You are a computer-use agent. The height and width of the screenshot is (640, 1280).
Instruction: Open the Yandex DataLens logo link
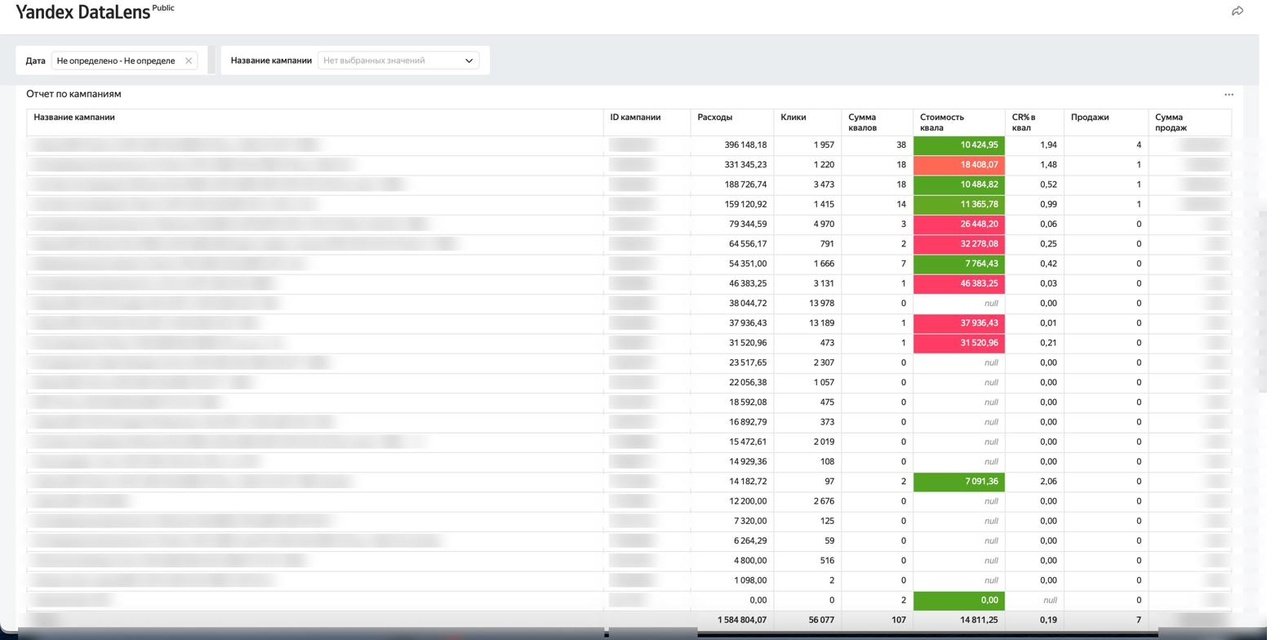(81, 11)
